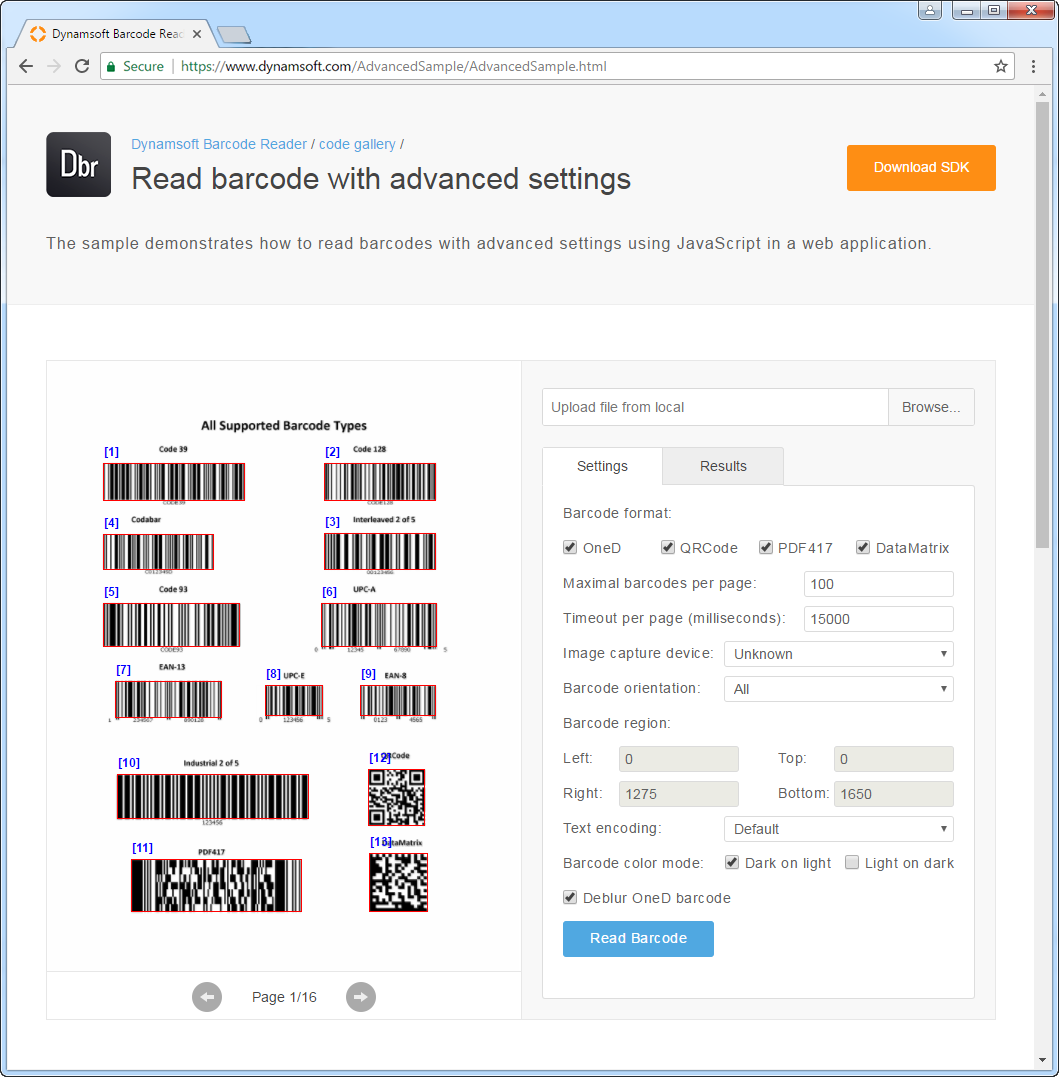Click the Maximal barcodes per page field
This screenshot has height=1077, width=1059.
click(x=878, y=584)
